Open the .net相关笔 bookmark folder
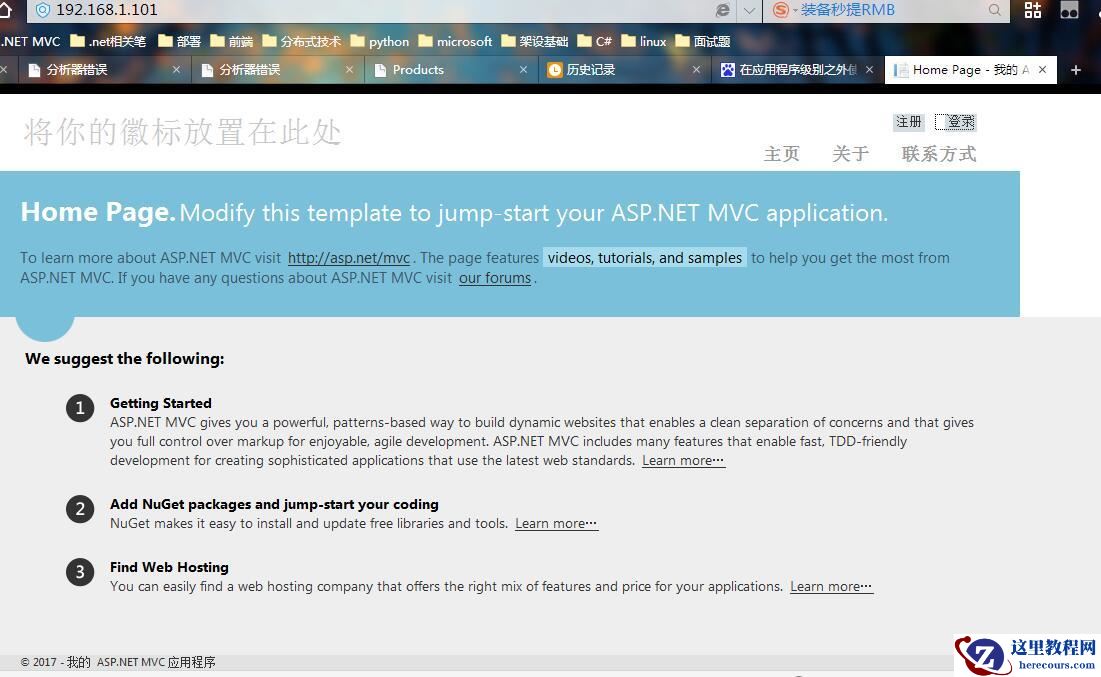 108,41
